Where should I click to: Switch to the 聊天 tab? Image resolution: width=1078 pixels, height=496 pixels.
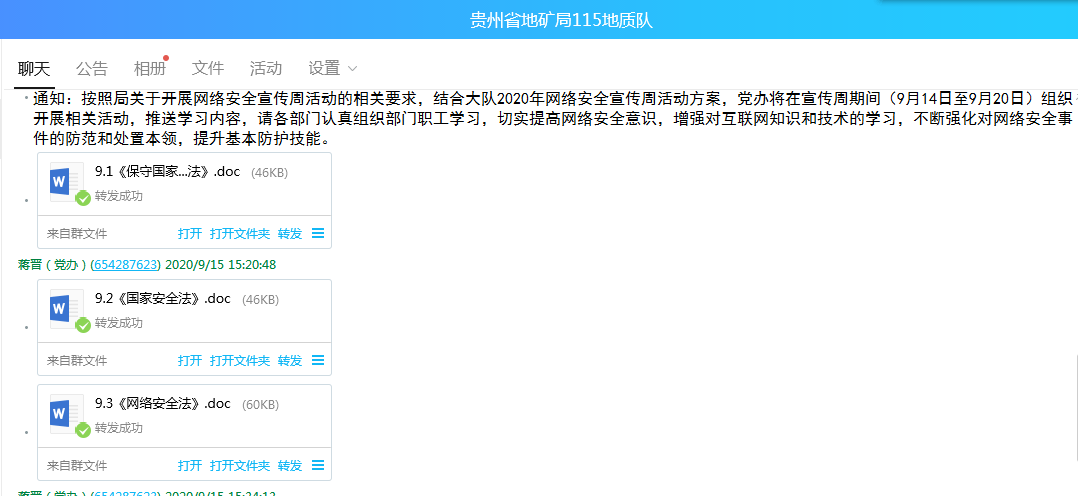pyautogui.click(x=34, y=68)
